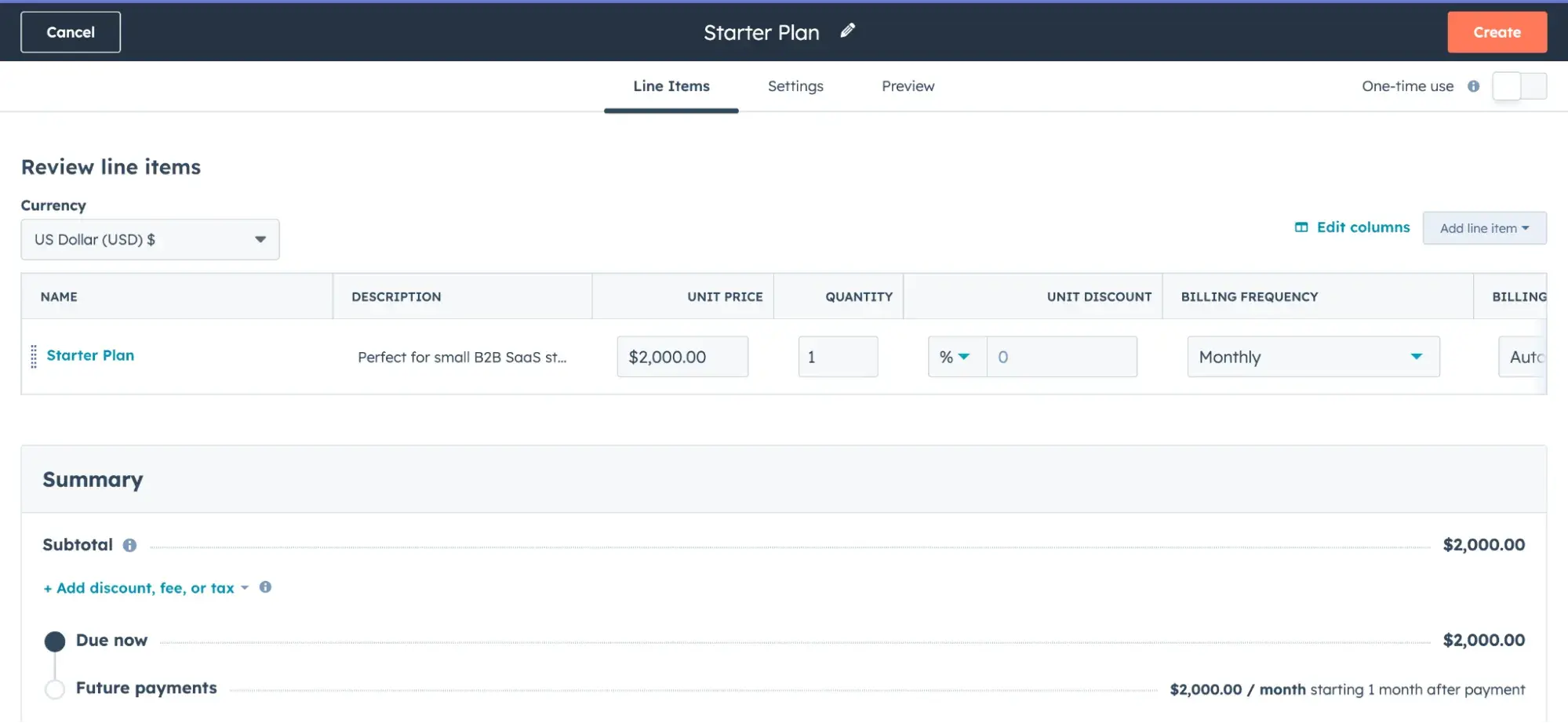Click info icon next to One-time use
This screenshot has width=1568, height=723.
pos(1473,86)
